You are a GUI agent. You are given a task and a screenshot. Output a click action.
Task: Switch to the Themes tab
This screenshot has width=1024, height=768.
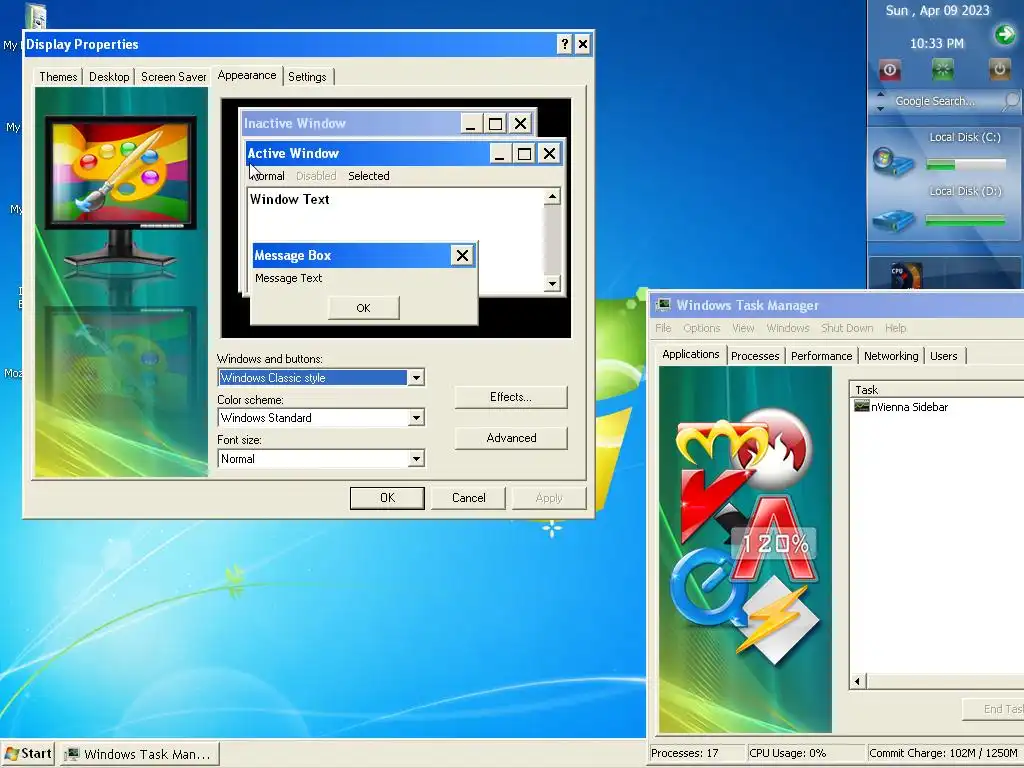point(58,77)
